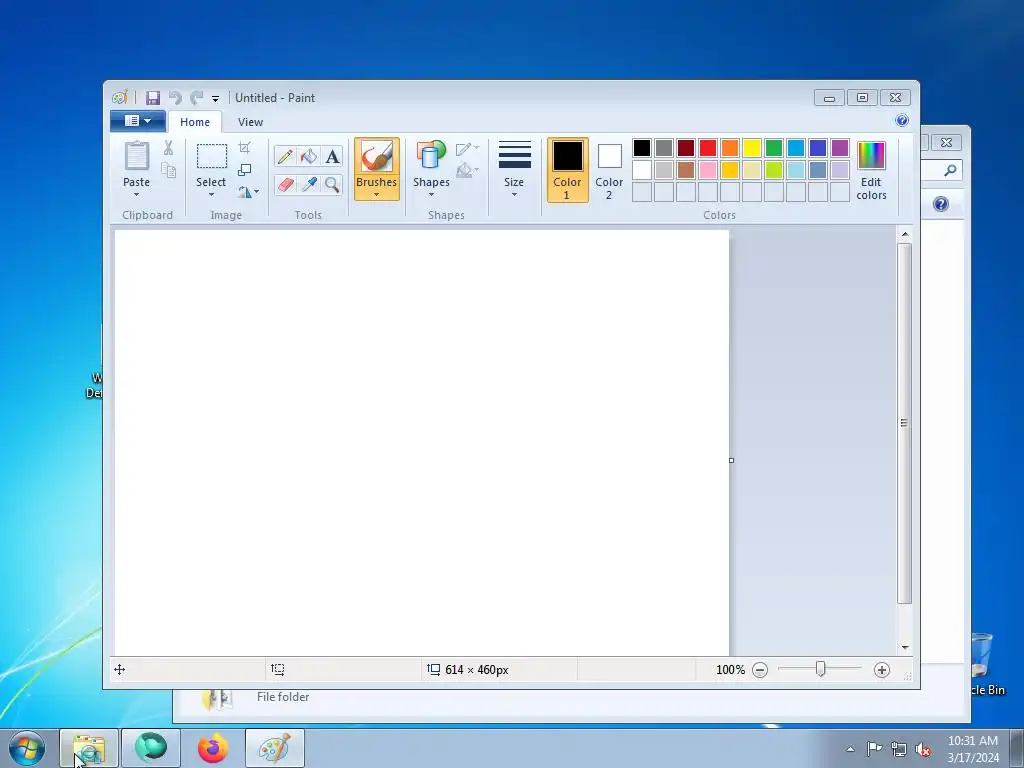This screenshot has width=1024, height=768.
Task: Open the Rotate or flip dropdown
Action: click(248, 192)
